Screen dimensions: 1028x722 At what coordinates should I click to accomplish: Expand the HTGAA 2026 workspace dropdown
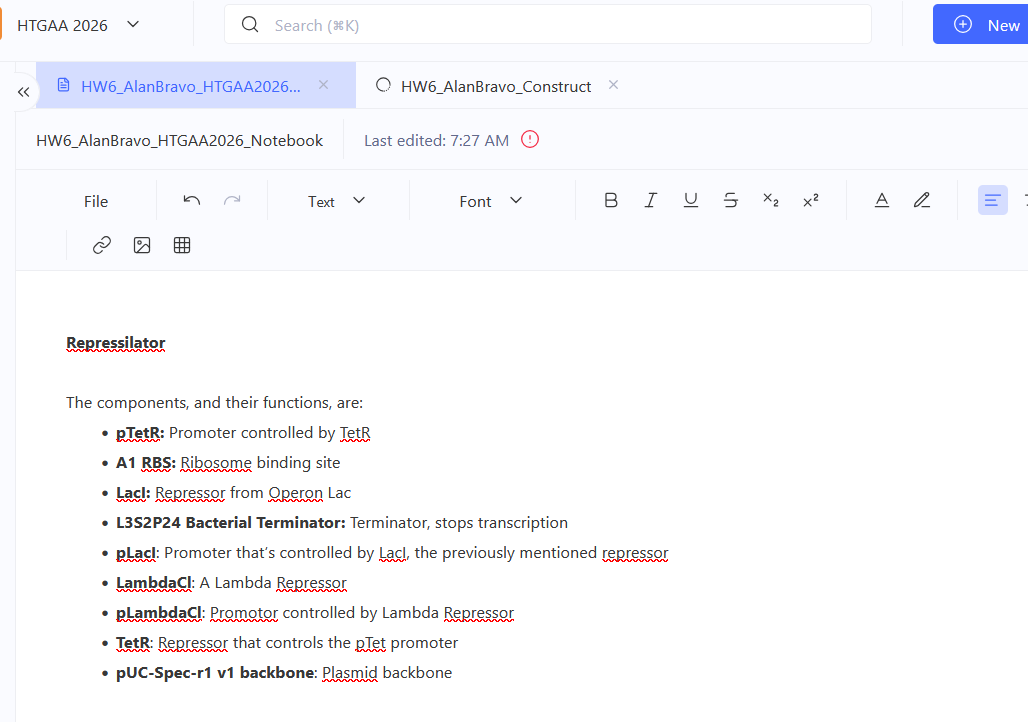(x=133, y=25)
